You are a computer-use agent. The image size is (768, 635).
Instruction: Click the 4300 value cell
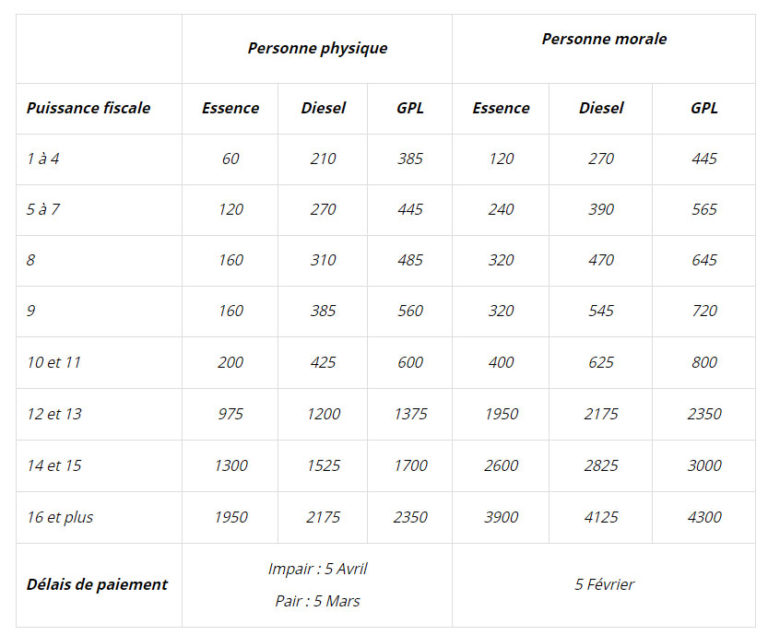click(x=704, y=517)
